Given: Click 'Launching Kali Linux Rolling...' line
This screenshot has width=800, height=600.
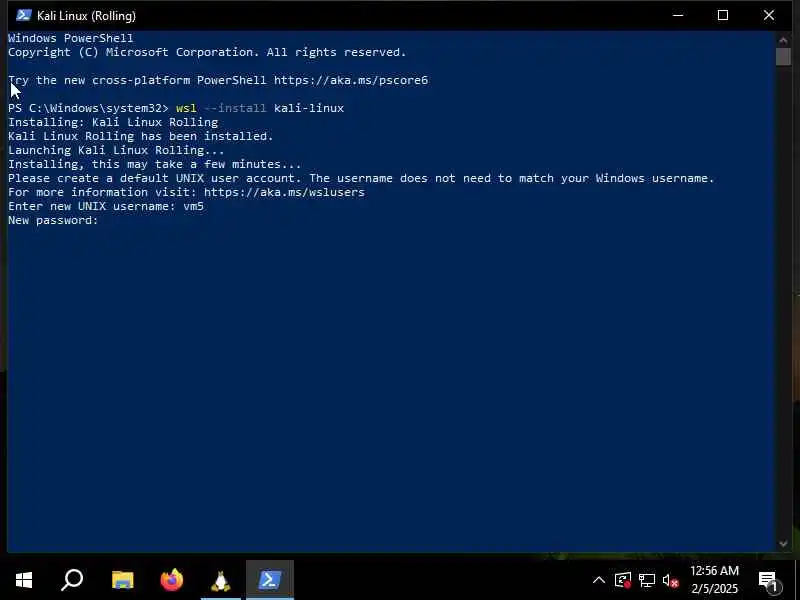Looking at the screenshot, I should coord(116,150).
